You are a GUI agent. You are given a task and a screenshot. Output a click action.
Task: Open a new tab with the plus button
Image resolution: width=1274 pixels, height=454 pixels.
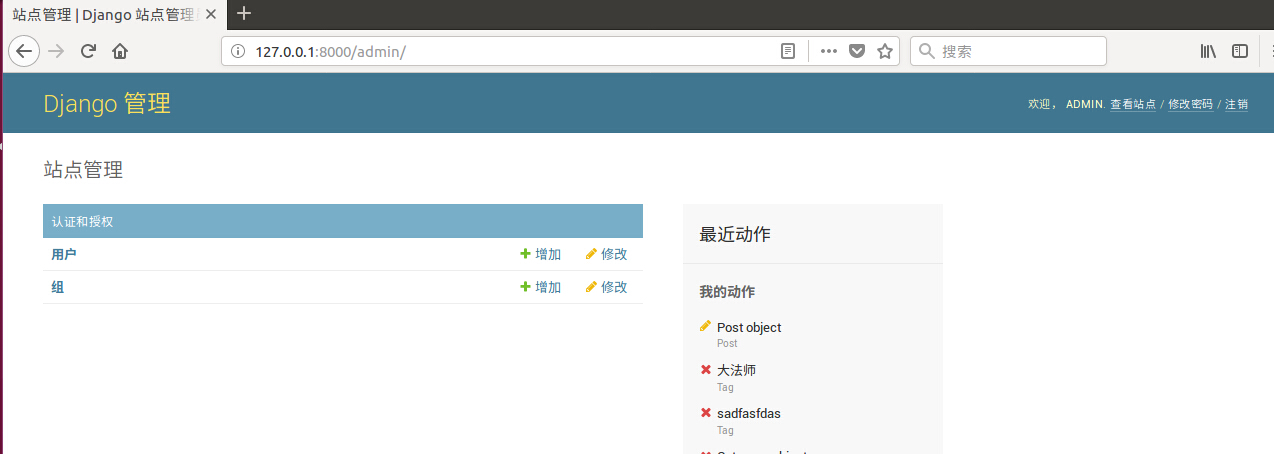click(x=244, y=14)
